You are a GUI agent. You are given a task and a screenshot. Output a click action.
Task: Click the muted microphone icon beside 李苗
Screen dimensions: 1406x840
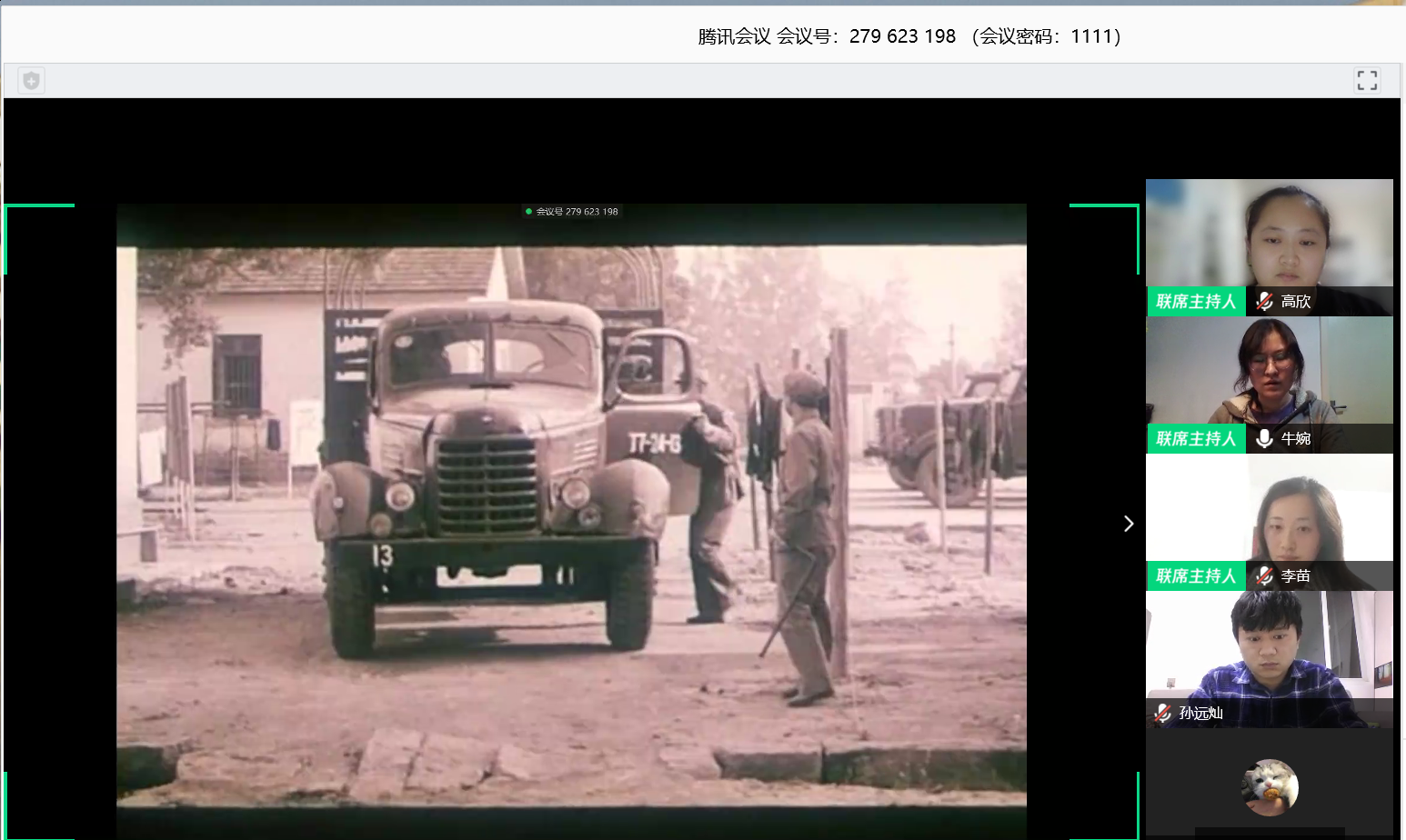pyautogui.click(x=1264, y=575)
